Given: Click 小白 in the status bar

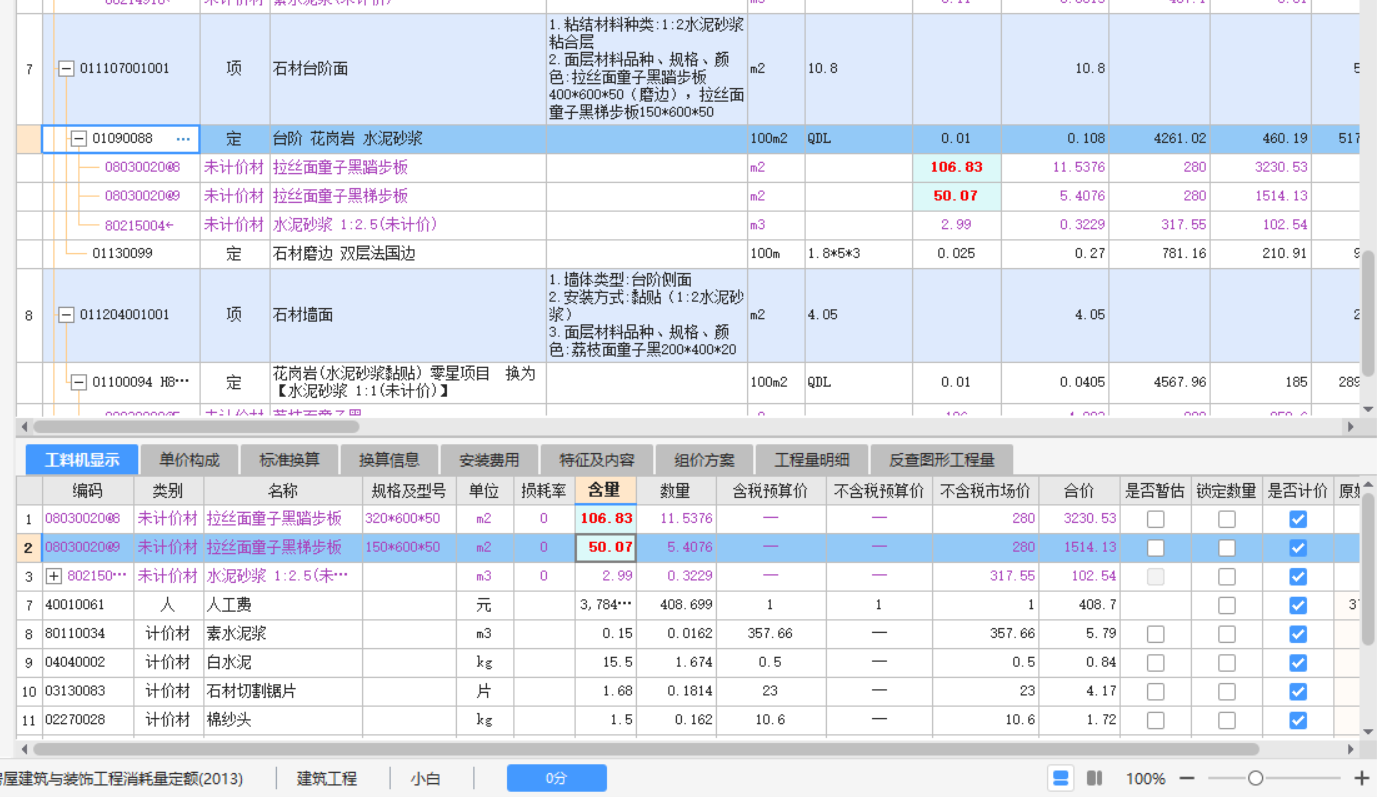Looking at the screenshot, I should tap(425, 778).
